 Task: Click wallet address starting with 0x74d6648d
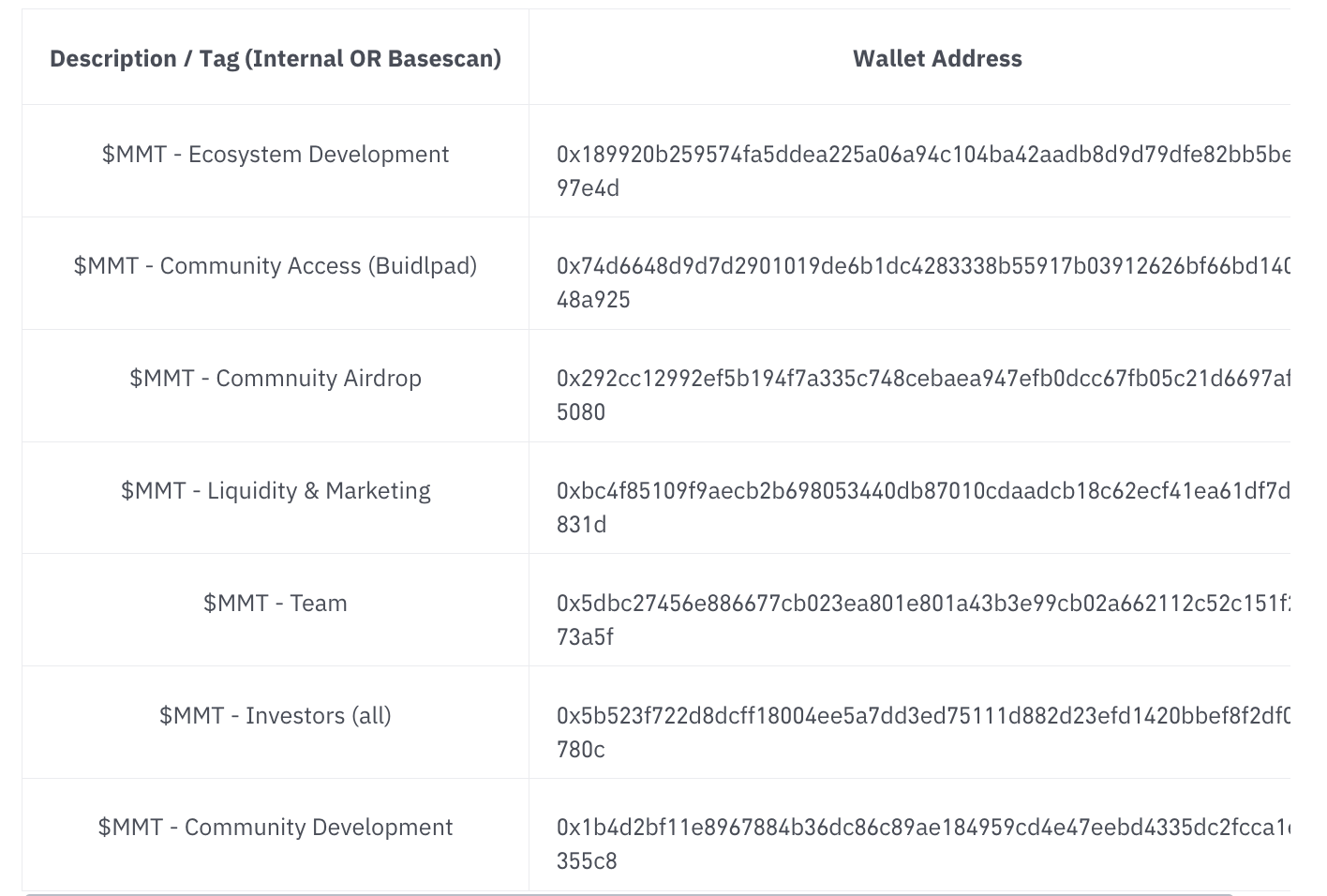922,266
